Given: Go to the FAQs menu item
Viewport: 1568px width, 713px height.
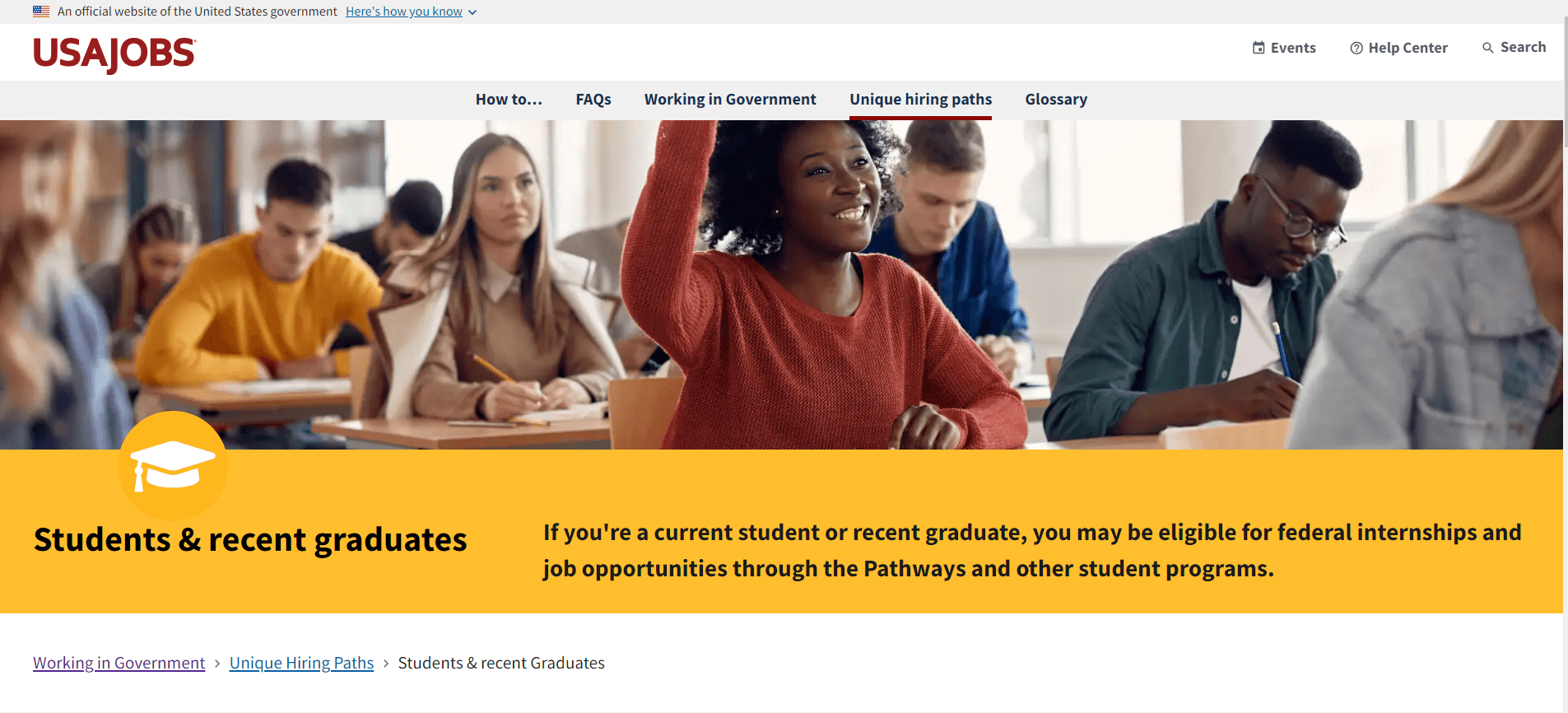Looking at the screenshot, I should (x=593, y=100).
